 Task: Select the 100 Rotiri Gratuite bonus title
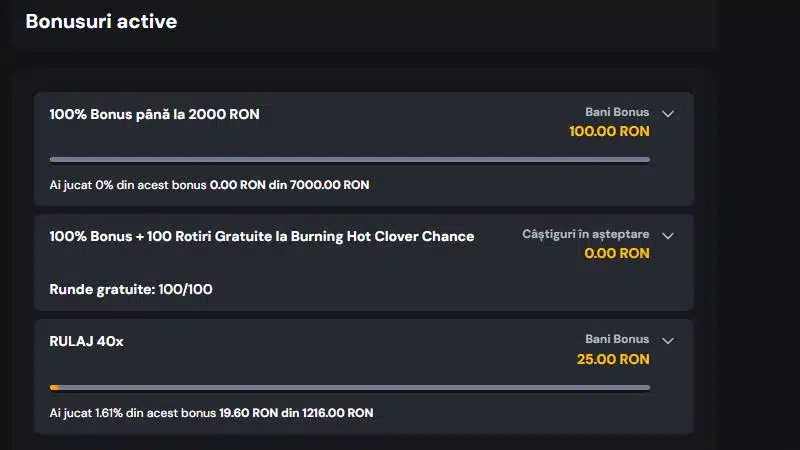pyautogui.click(x=261, y=236)
